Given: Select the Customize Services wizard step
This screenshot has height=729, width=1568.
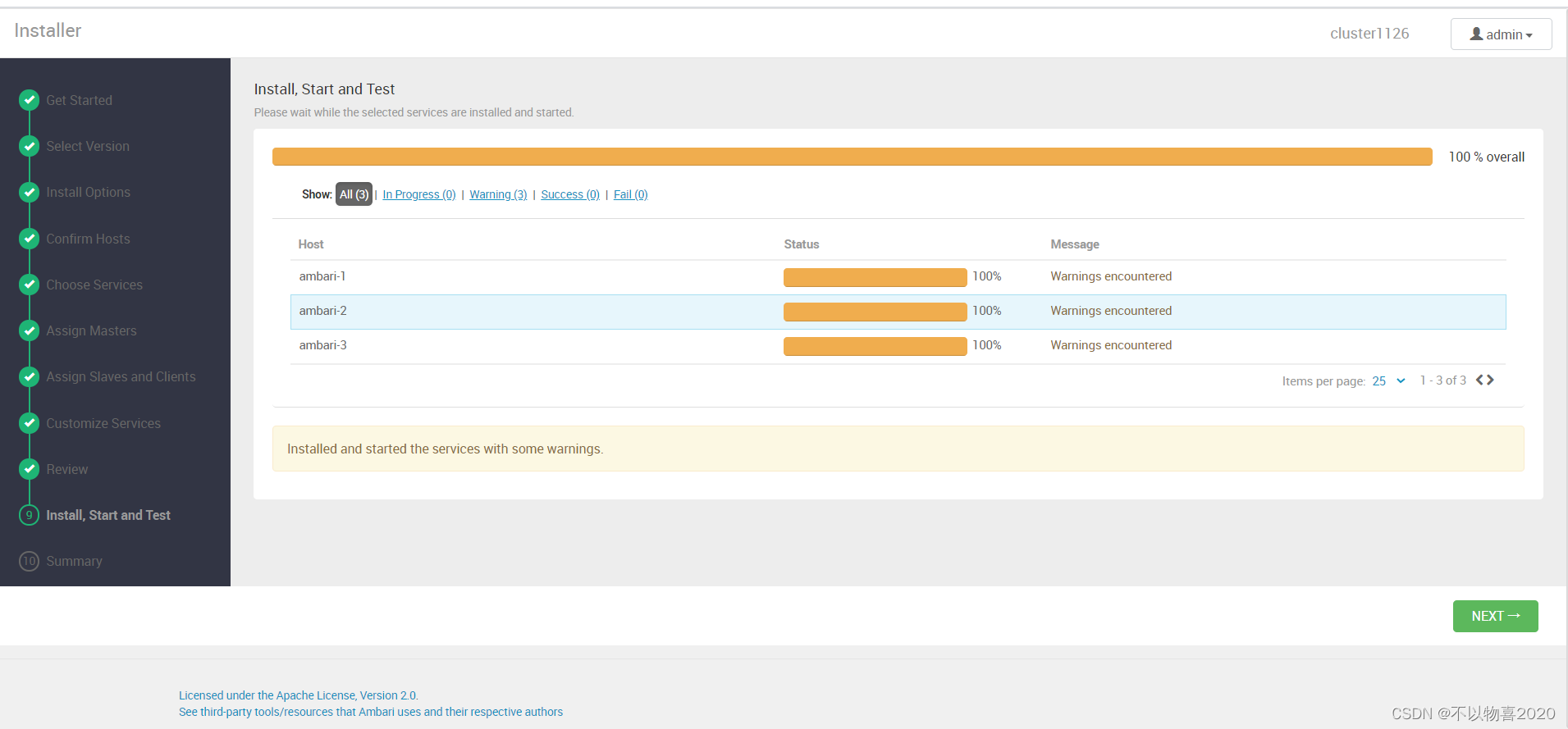Looking at the screenshot, I should tap(103, 423).
